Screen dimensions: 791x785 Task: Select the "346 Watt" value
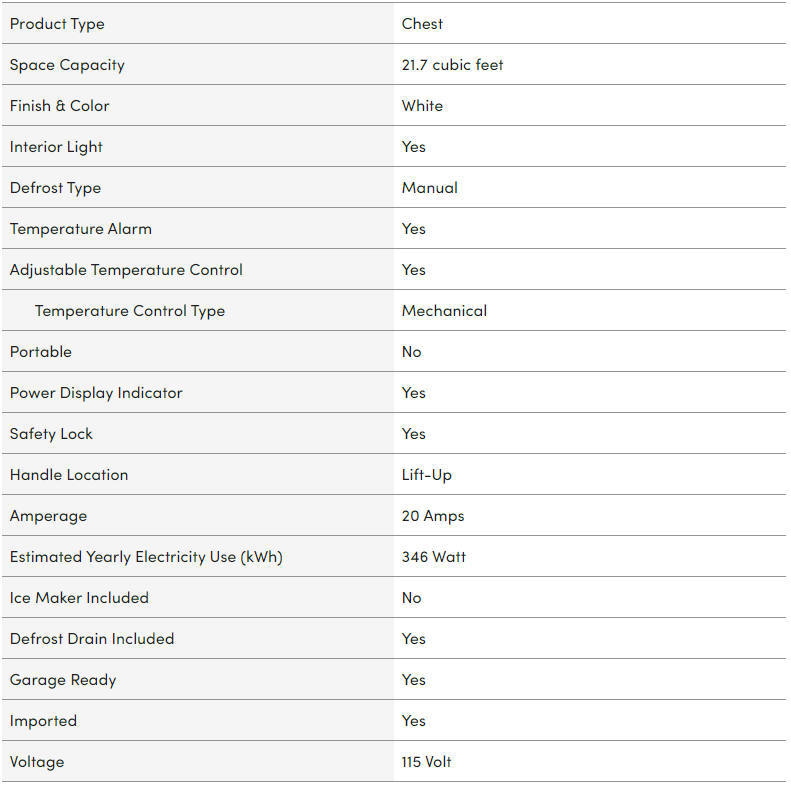pyautogui.click(x=434, y=557)
